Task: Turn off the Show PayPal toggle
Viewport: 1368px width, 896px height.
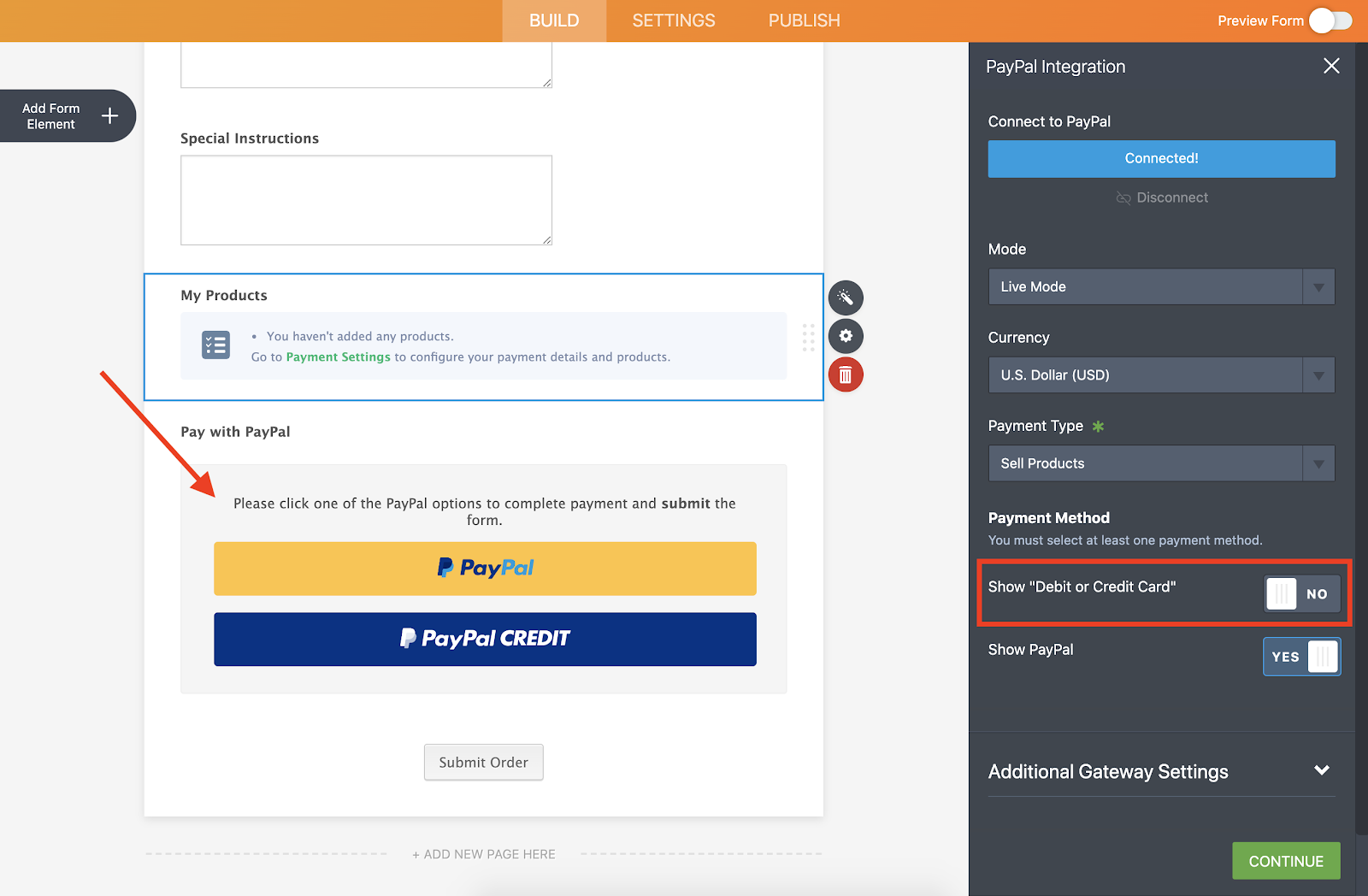Action: point(1302,657)
